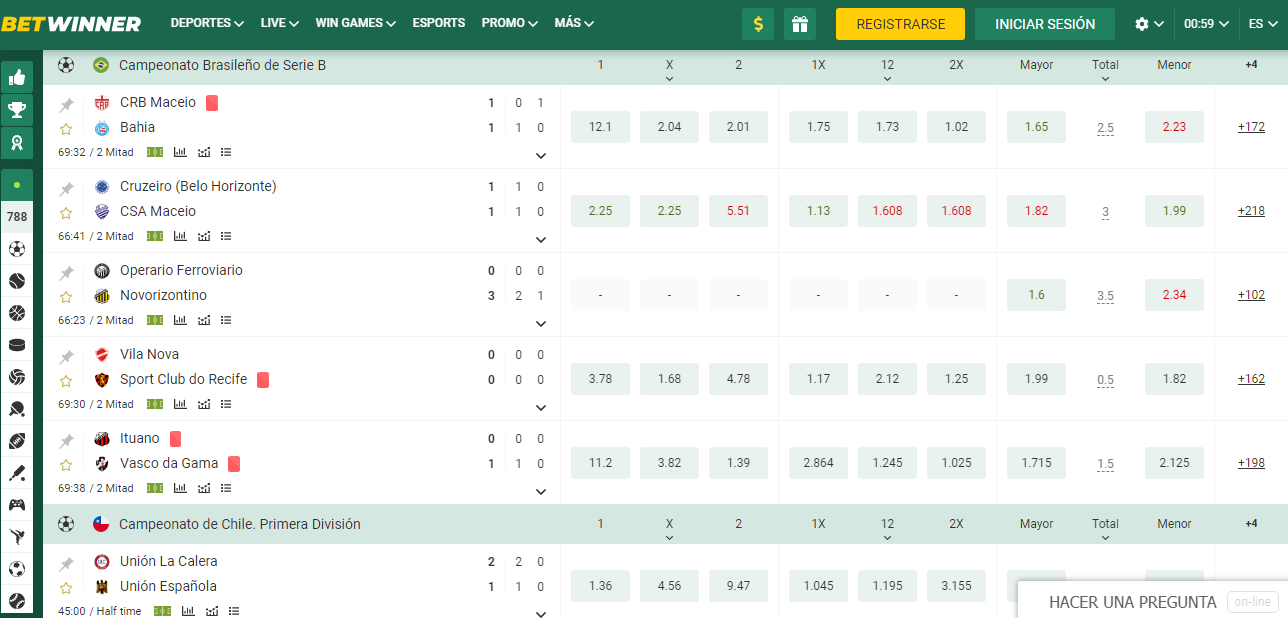Viewport: 1288px width, 618px height.
Task: Select the ice hockey puck sidebar icon
Action: coord(17,345)
